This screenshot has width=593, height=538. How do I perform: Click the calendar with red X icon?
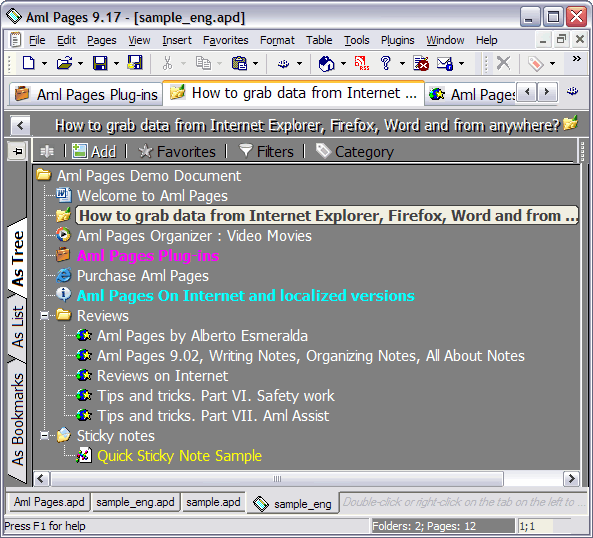tap(421, 63)
